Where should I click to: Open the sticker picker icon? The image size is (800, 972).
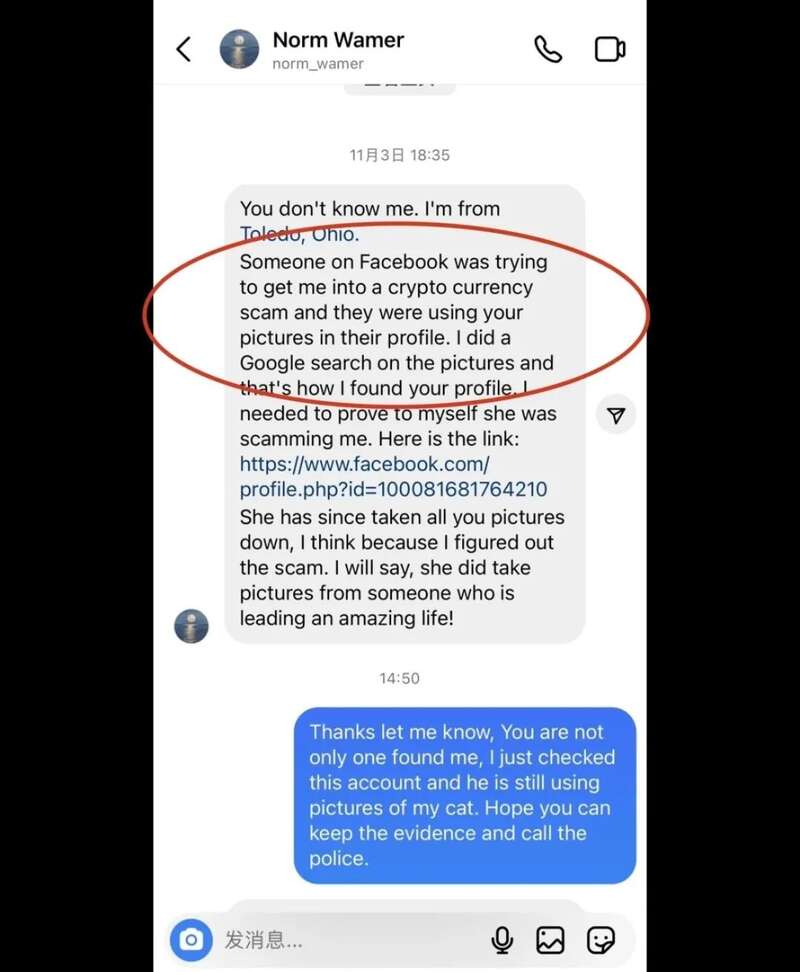pyautogui.click(x=600, y=940)
